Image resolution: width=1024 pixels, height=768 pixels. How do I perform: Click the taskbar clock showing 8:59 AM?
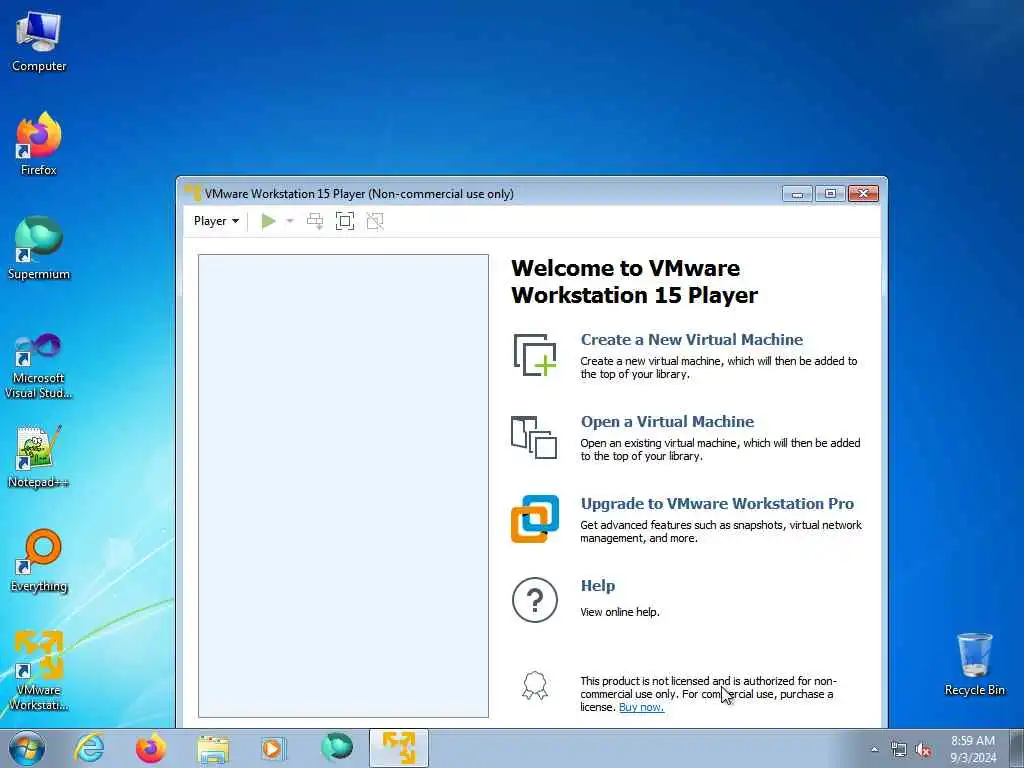(973, 749)
